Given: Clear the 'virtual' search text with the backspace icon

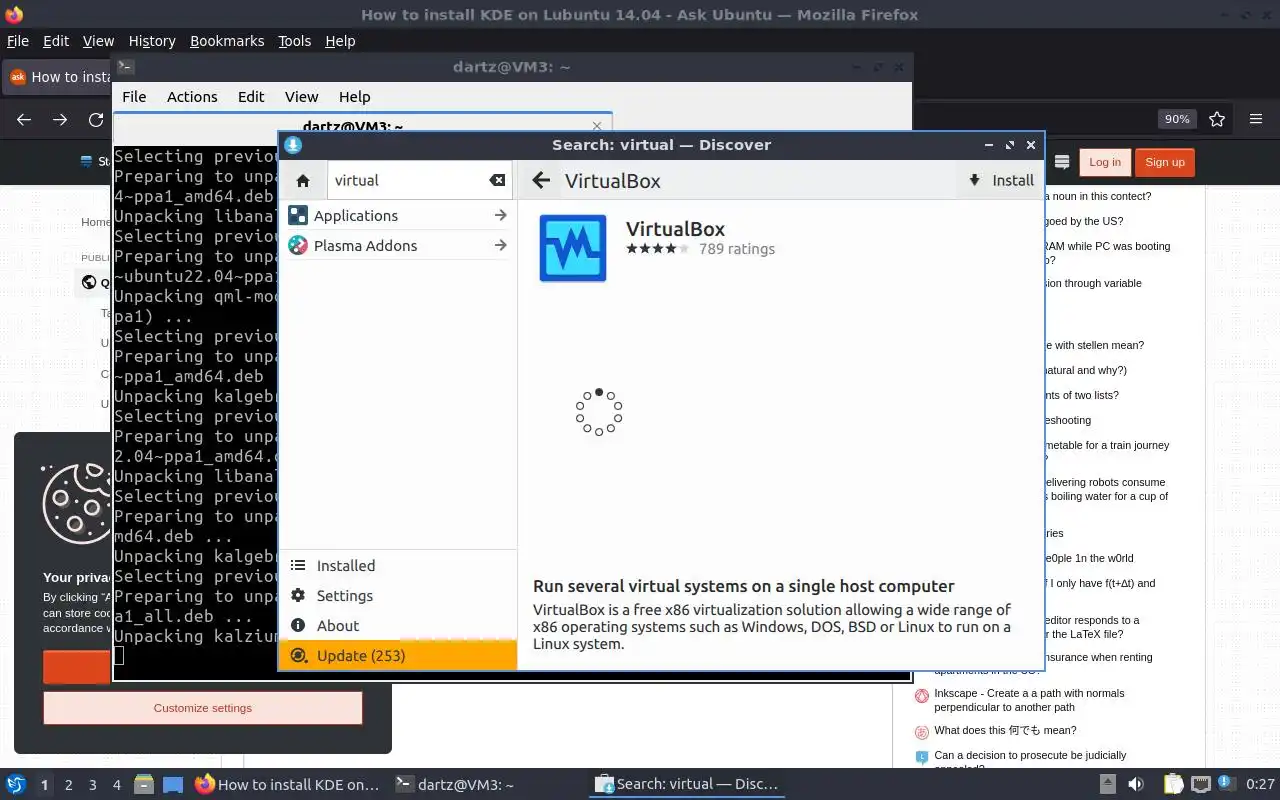Looking at the screenshot, I should [497, 181].
